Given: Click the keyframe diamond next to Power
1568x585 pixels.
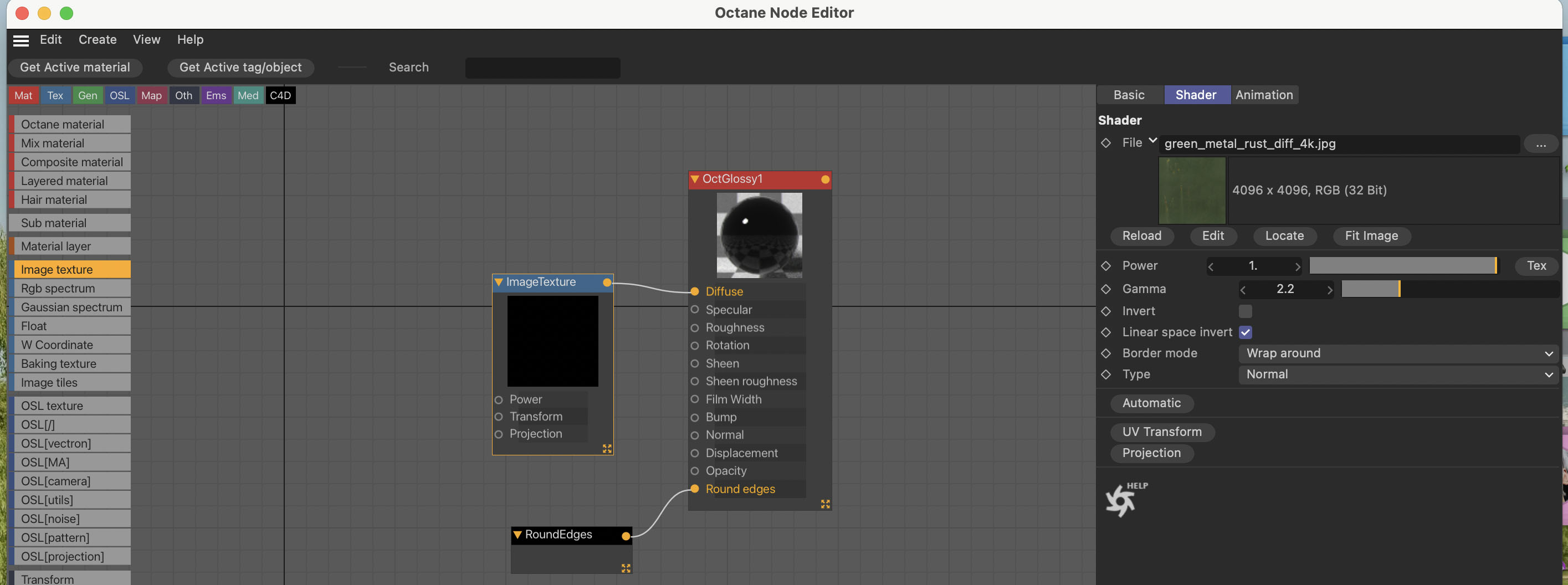Looking at the screenshot, I should (1106, 266).
